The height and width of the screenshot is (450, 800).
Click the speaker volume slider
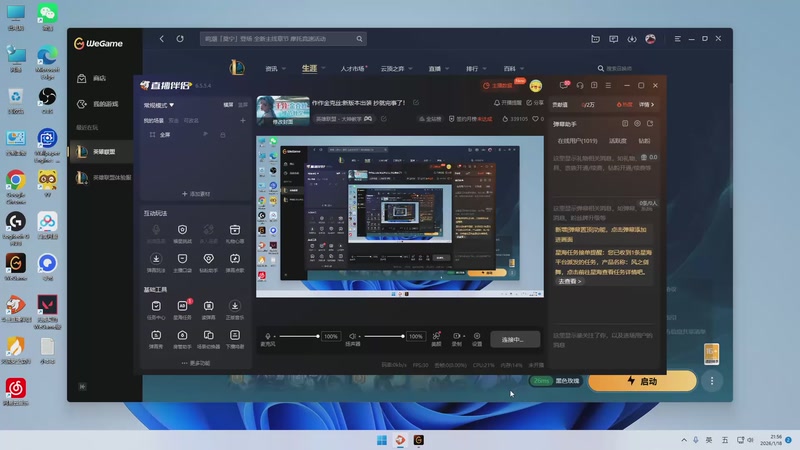pyautogui.click(x=384, y=336)
